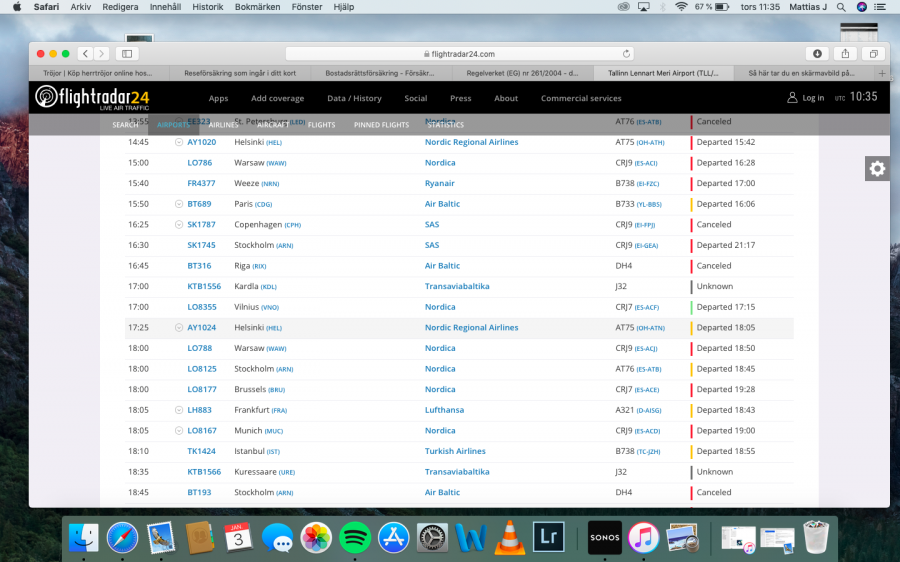This screenshot has height=562, width=900.
Task: Expand the LH883 Frankfurt flight row
Action: 178,410
